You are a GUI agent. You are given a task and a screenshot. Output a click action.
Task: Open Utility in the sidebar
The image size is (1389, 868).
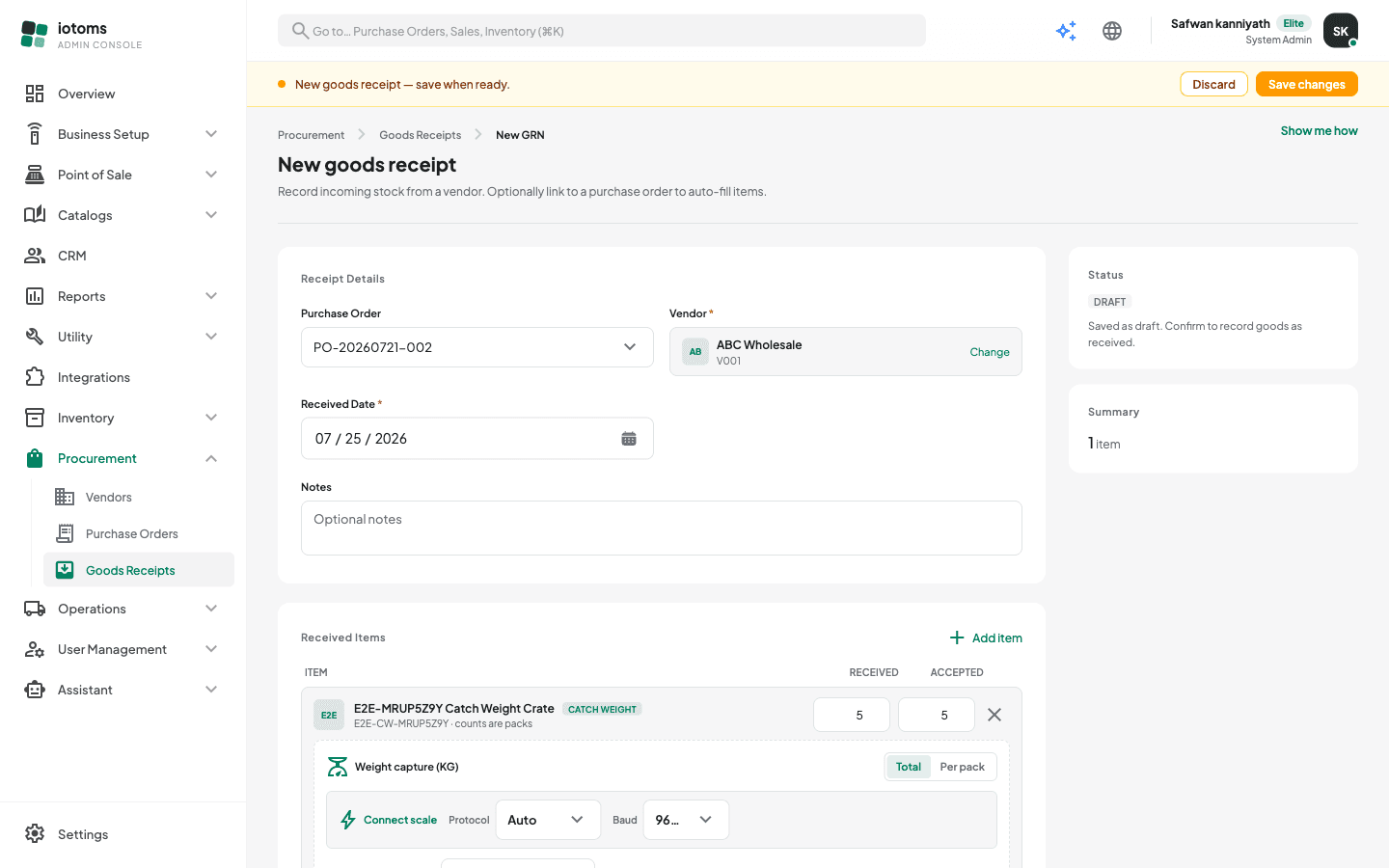[x=123, y=337]
